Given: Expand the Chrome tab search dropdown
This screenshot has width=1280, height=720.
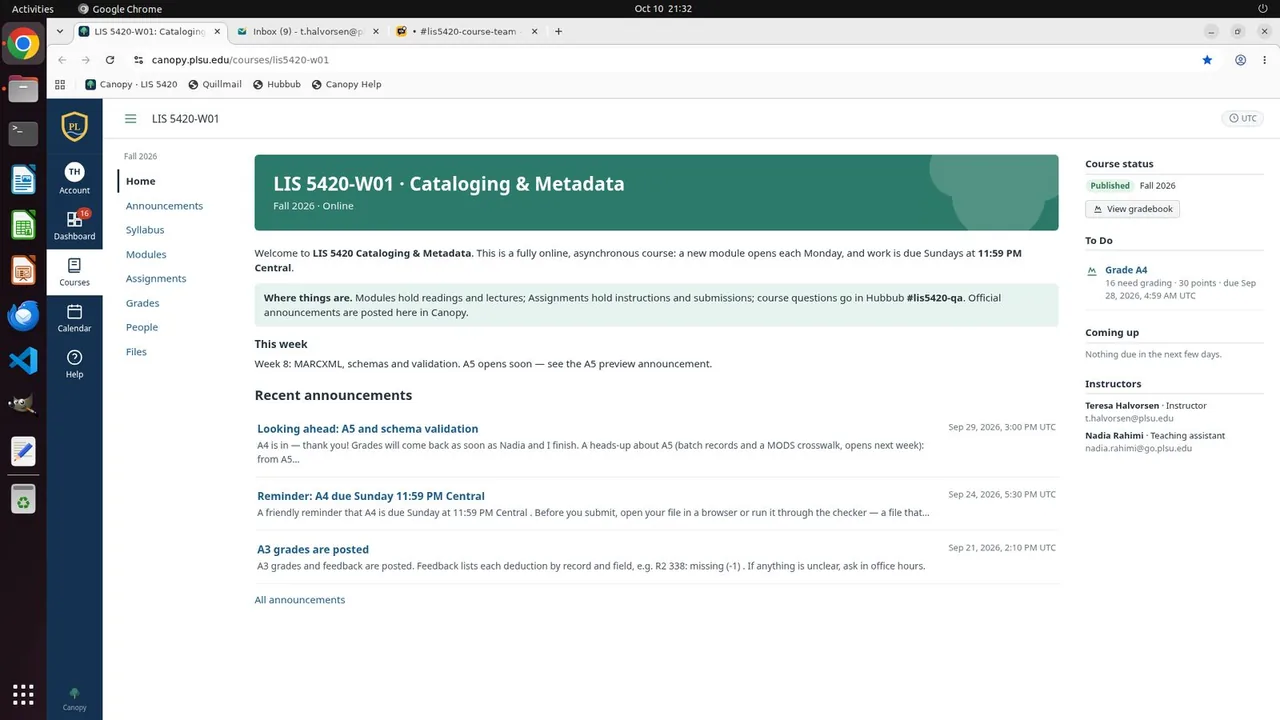Looking at the screenshot, I should [x=60, y=31].
